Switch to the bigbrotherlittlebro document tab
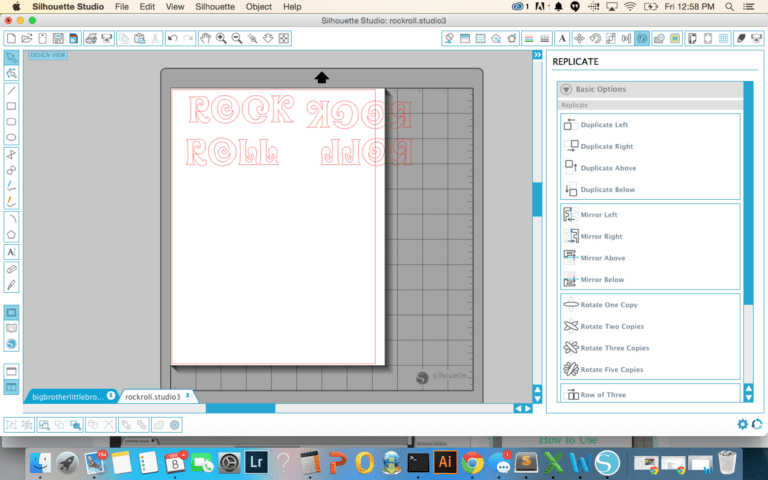768x480 pixels. (72, 396)
